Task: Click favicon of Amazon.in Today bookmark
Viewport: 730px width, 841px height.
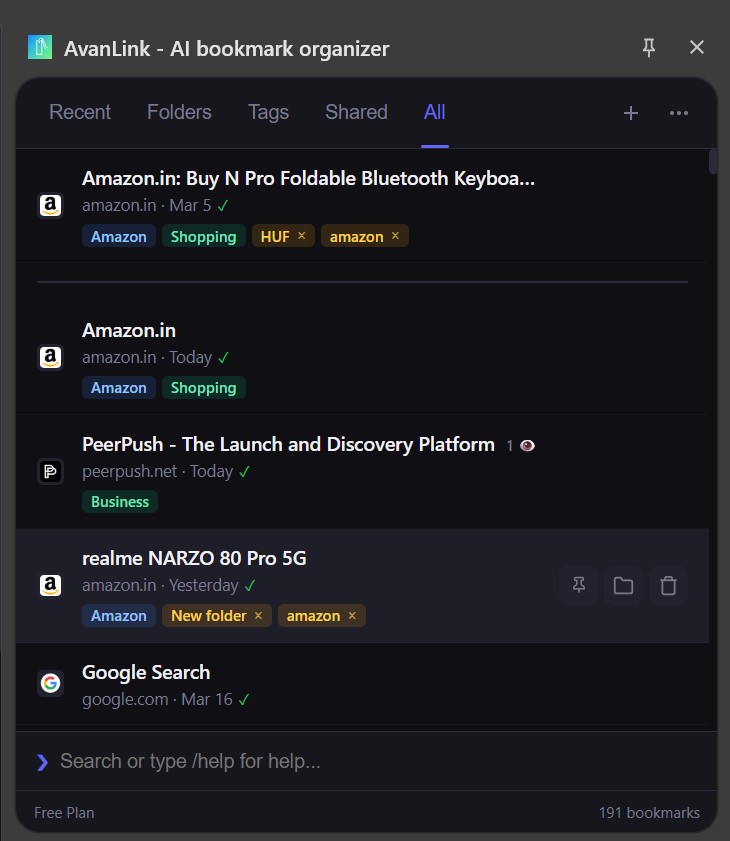Action: 50,357
